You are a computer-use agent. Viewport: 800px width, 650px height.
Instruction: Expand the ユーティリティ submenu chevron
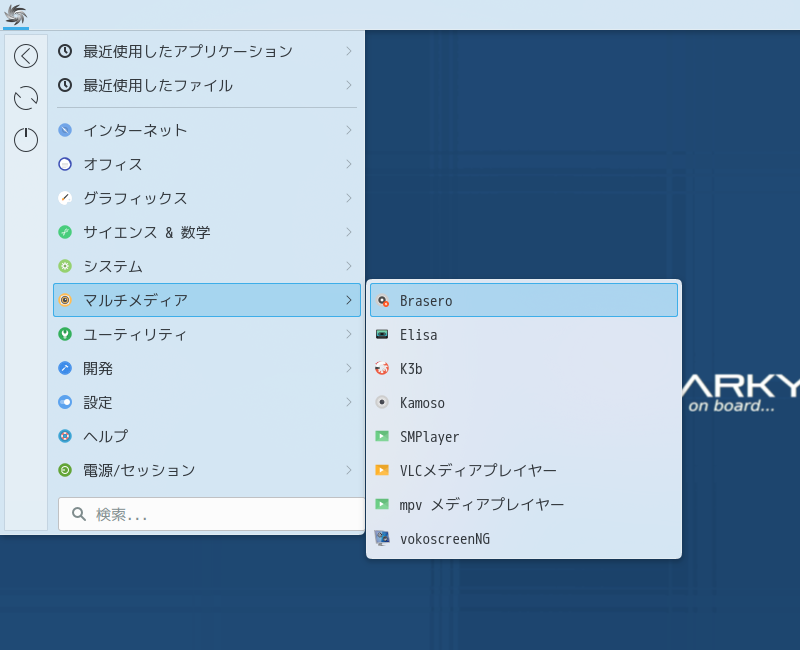pyautogui.click(x=349, y=334)
